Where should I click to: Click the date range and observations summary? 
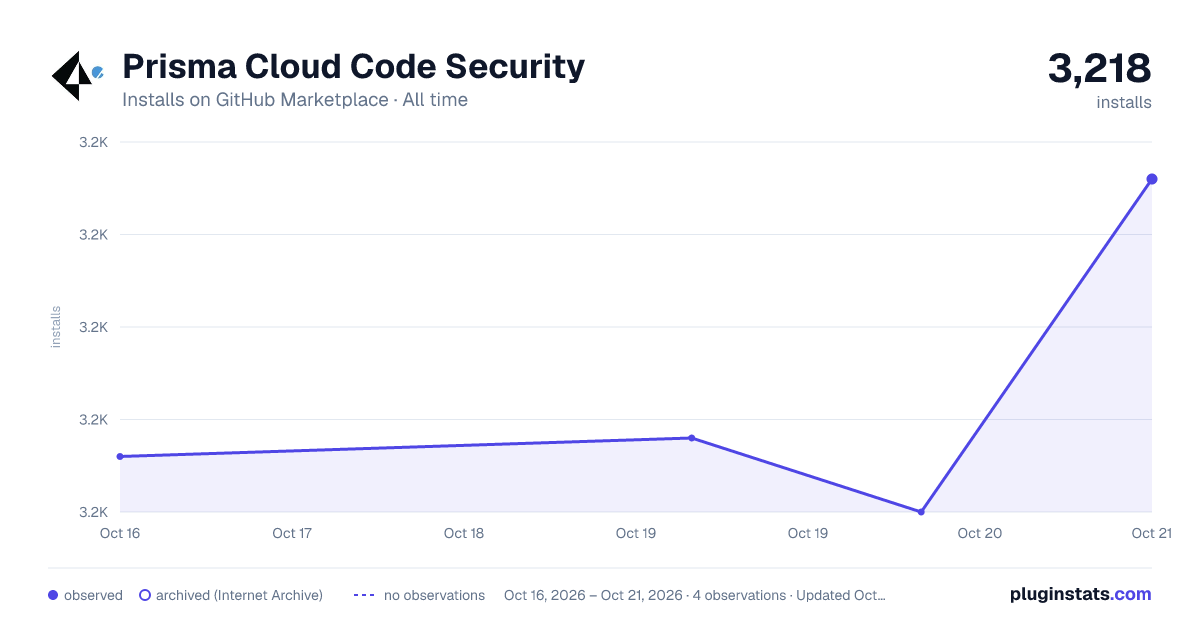695,595
